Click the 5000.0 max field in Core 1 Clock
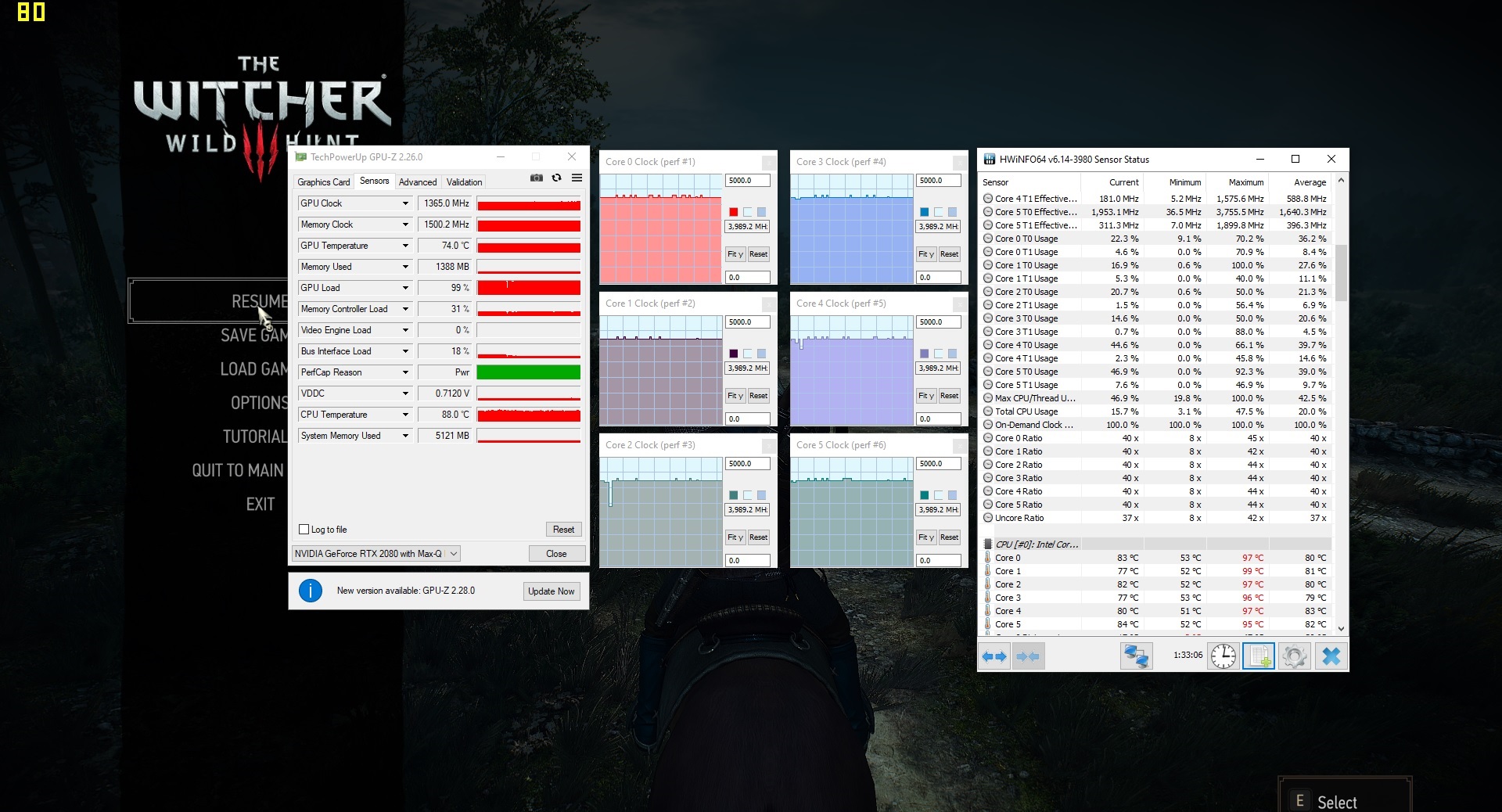Screen dimensions: 1502x812 (747, 322)
